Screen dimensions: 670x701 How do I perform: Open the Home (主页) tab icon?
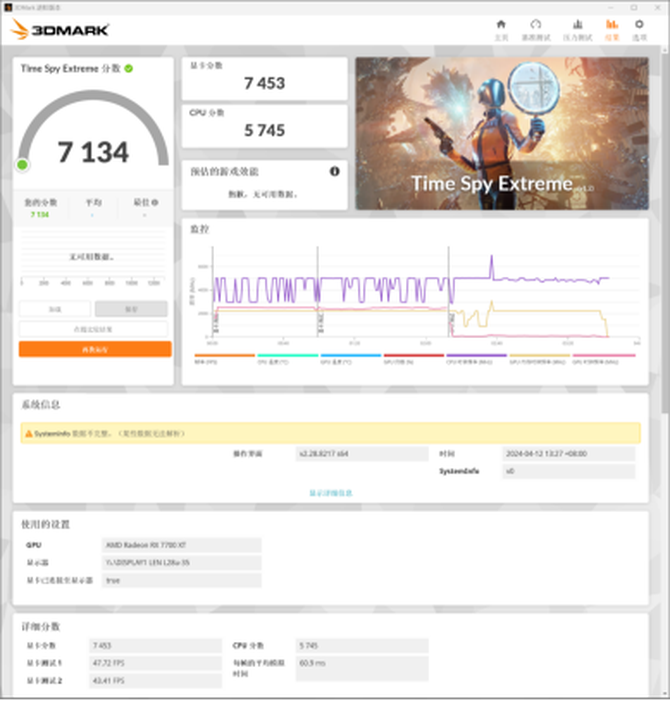pos(501,24)
